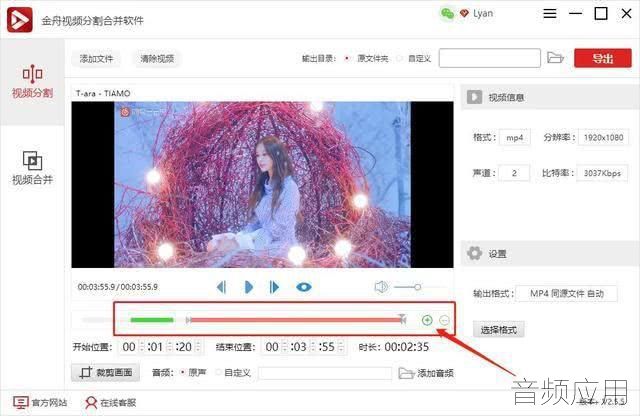Screen dimensions: 640x416
Task: Click the 设置 gear icon
Action: [x=474, y=254]
